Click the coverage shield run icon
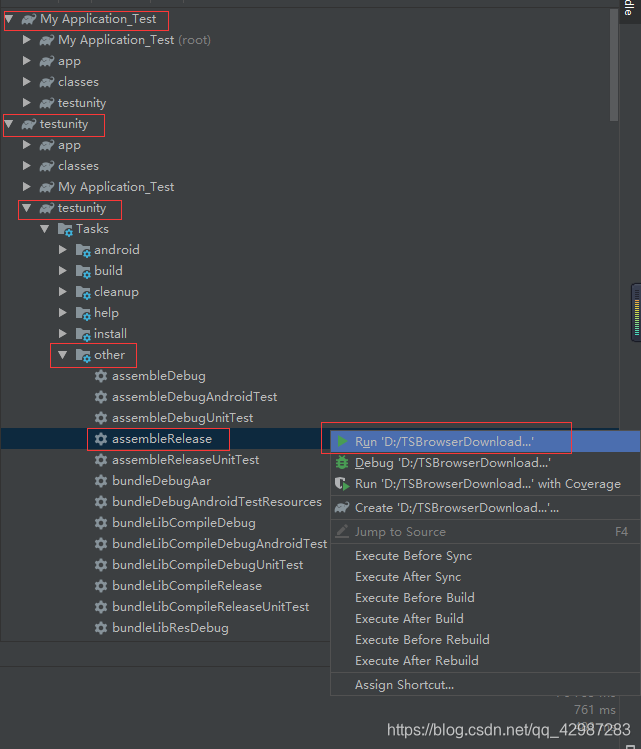 (342, 484)
